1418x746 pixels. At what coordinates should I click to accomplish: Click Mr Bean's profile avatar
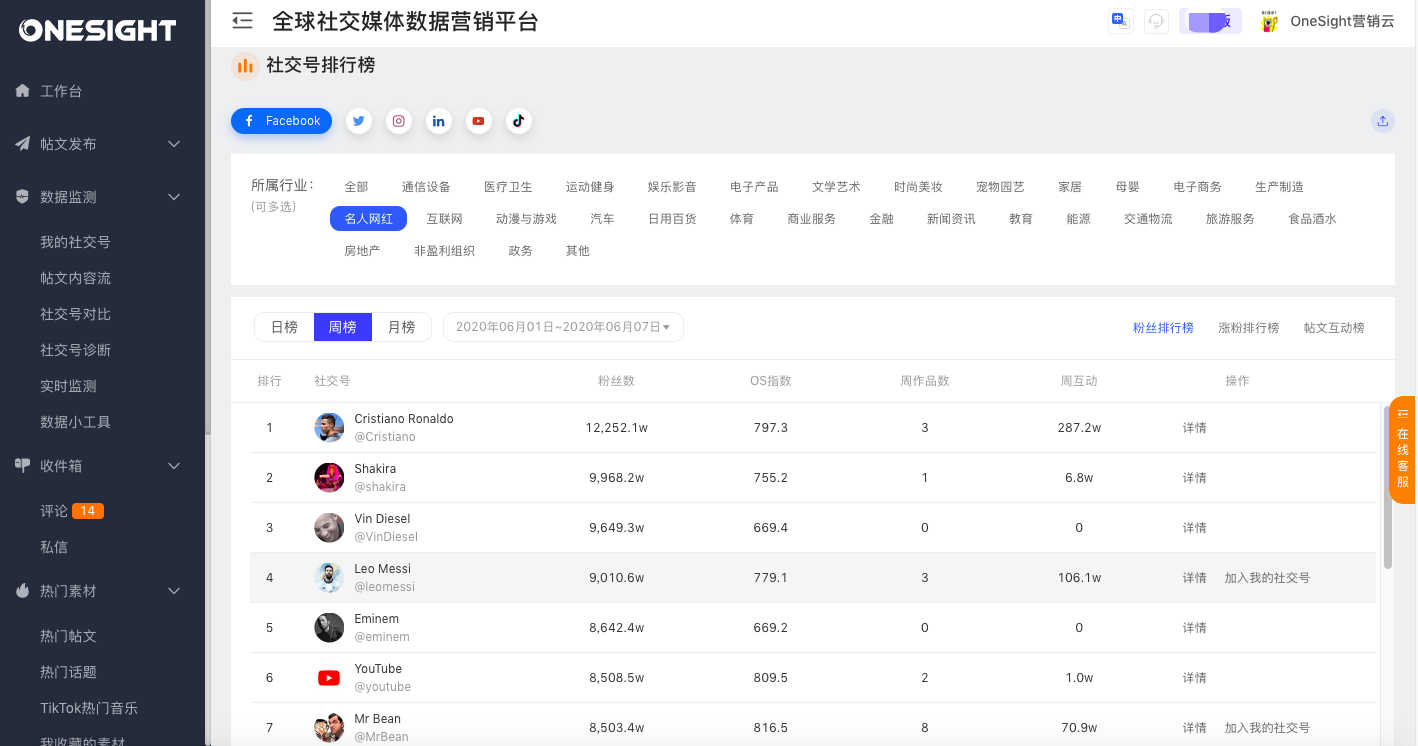click(329, 728)
